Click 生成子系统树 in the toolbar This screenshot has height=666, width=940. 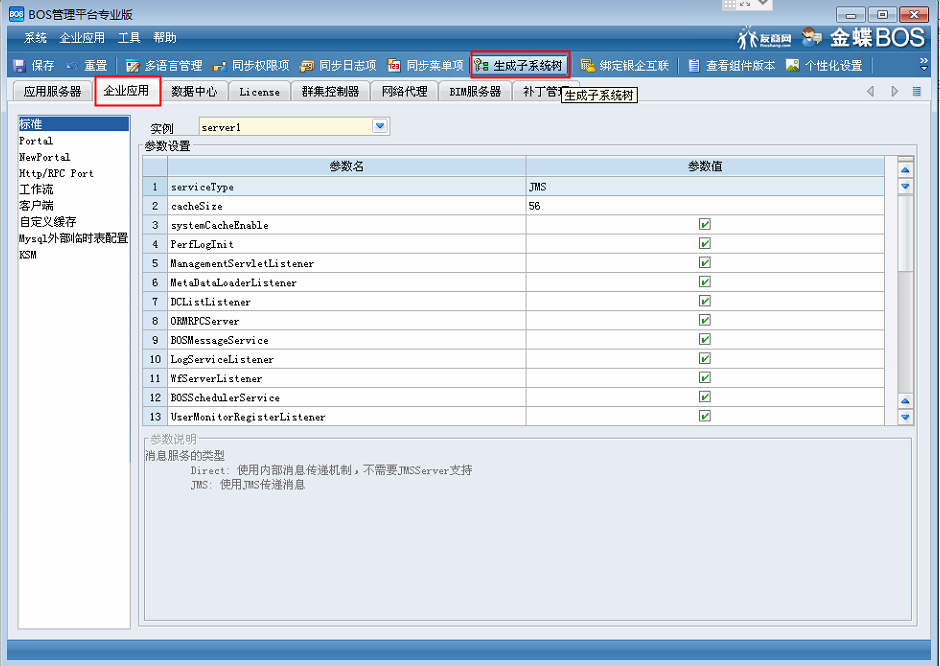coord(520,65)
